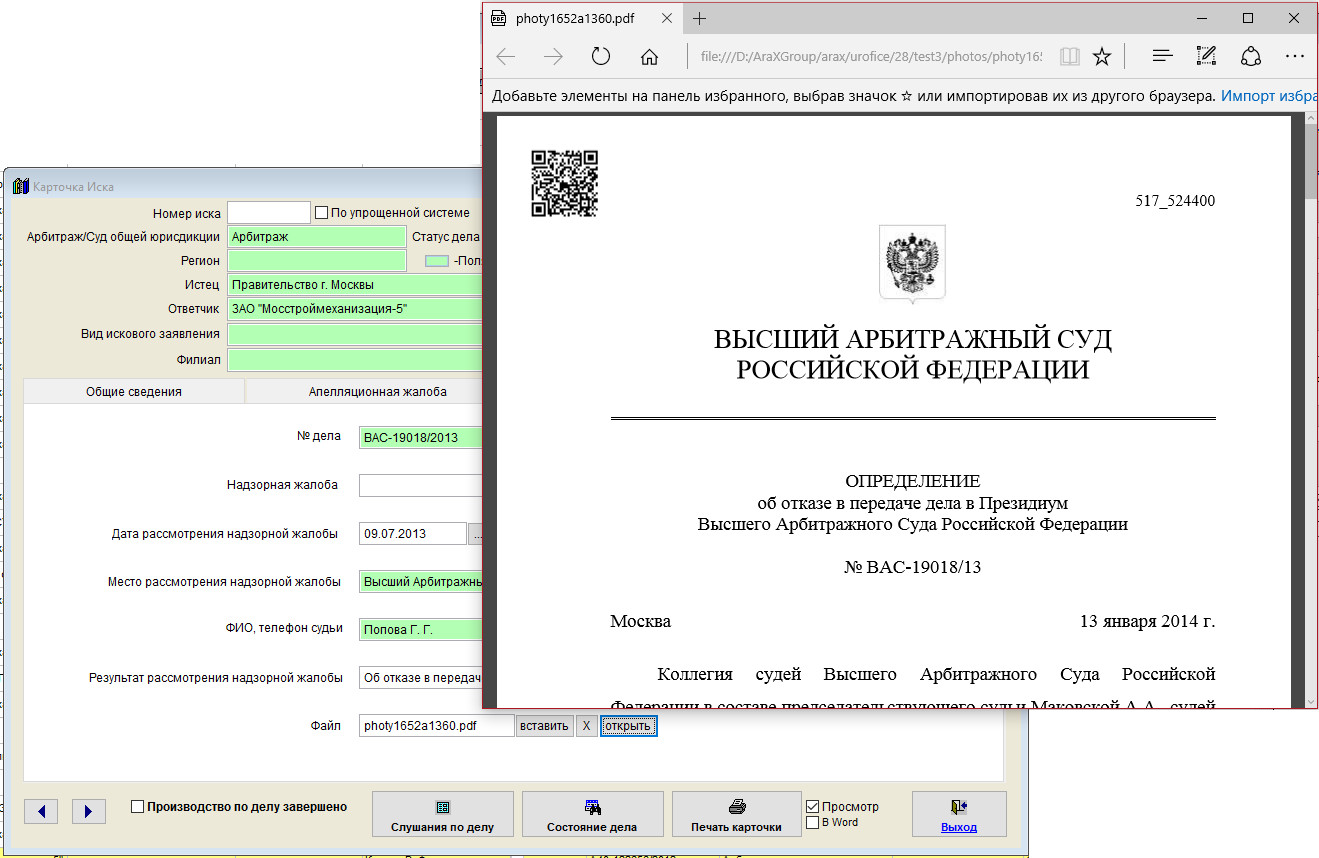Open a new tab in Edge
The width and height of the screenshot is (1319, 858).
699,19
